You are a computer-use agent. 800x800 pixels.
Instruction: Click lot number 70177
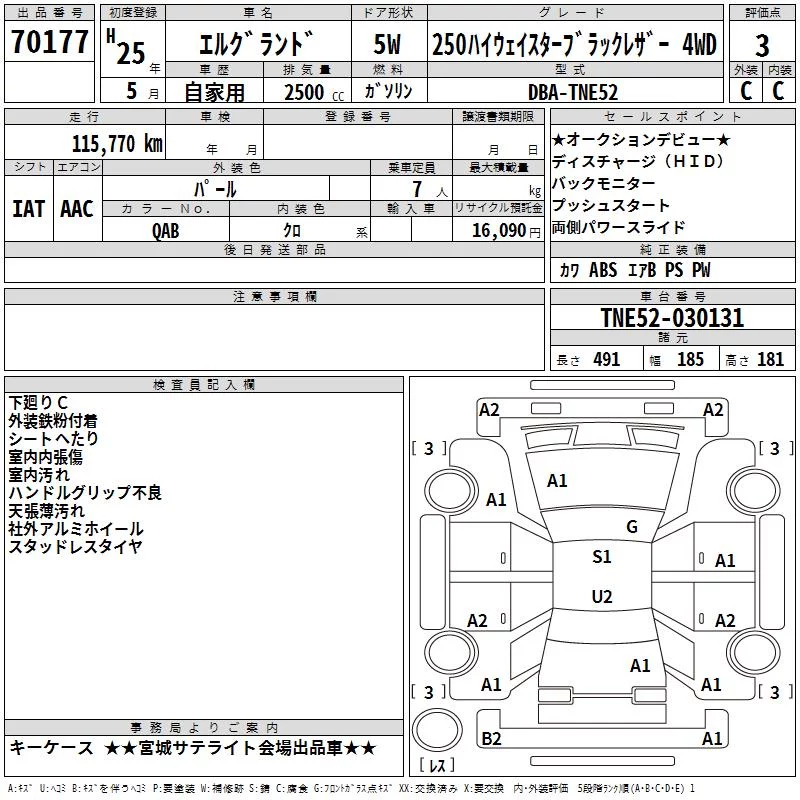49,41
